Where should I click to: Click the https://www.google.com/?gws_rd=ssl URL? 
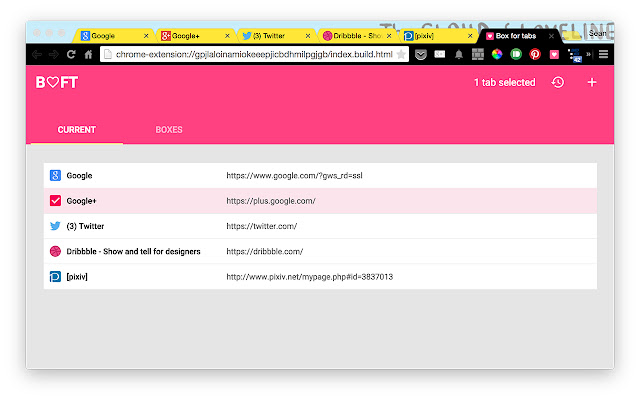[x=294, y=176]
